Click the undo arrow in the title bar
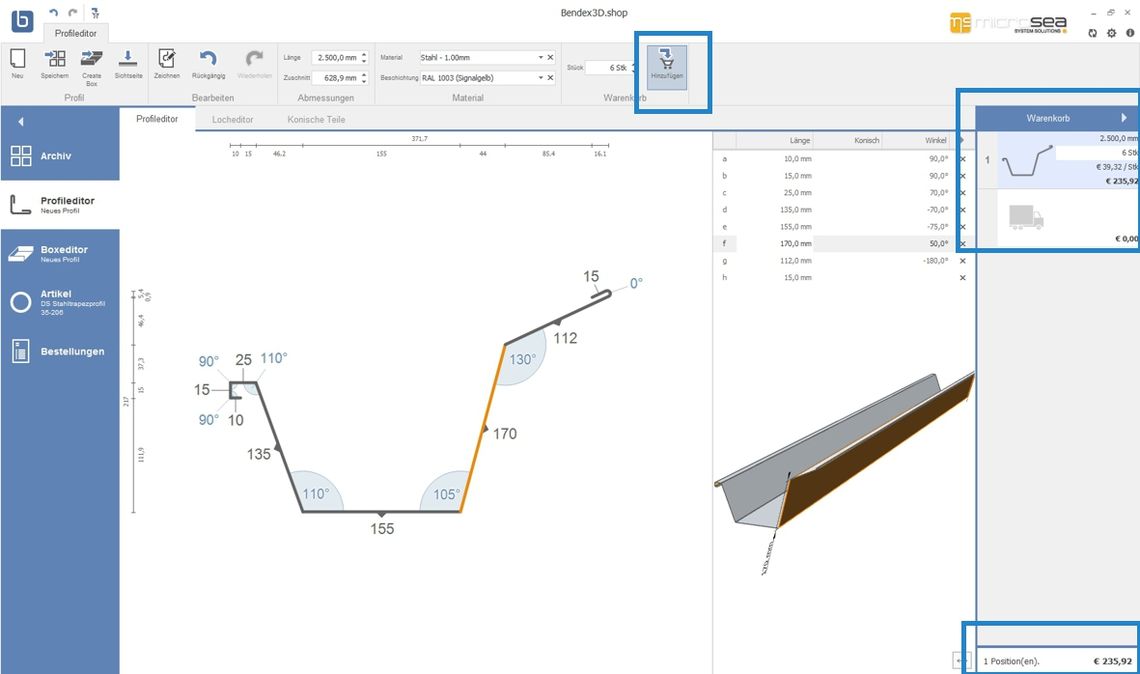The width and height of the screenshot is (1140, 674). 53,13
